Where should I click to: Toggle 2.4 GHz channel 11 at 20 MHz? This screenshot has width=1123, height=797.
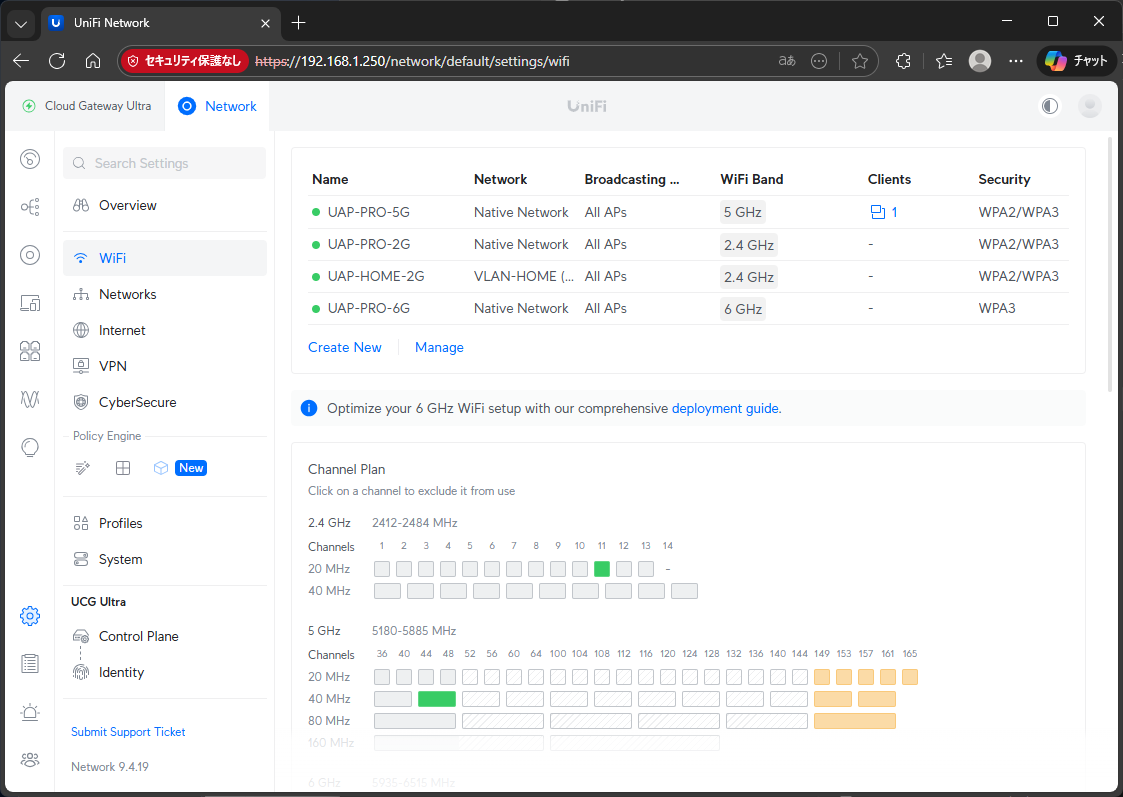[x=602, y=569]
